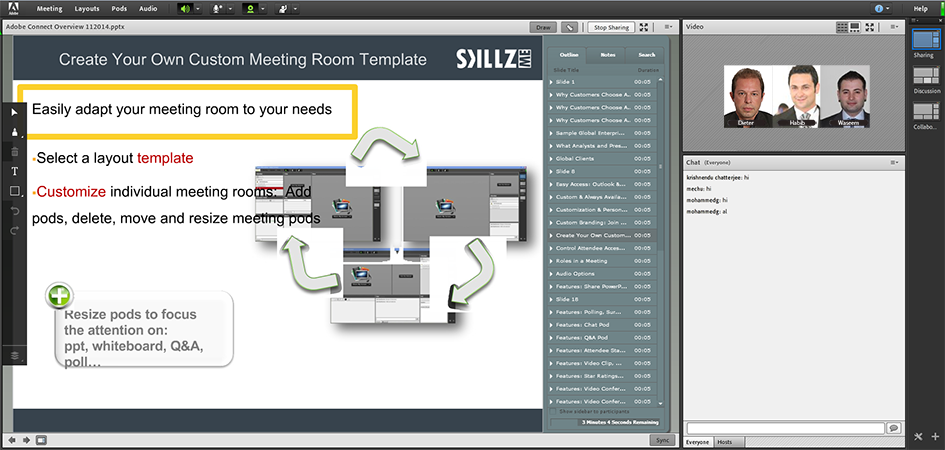This screenshot has width=945, height=450.
Task: Click the delete trash tool
Action: click(x=14, y=152)
